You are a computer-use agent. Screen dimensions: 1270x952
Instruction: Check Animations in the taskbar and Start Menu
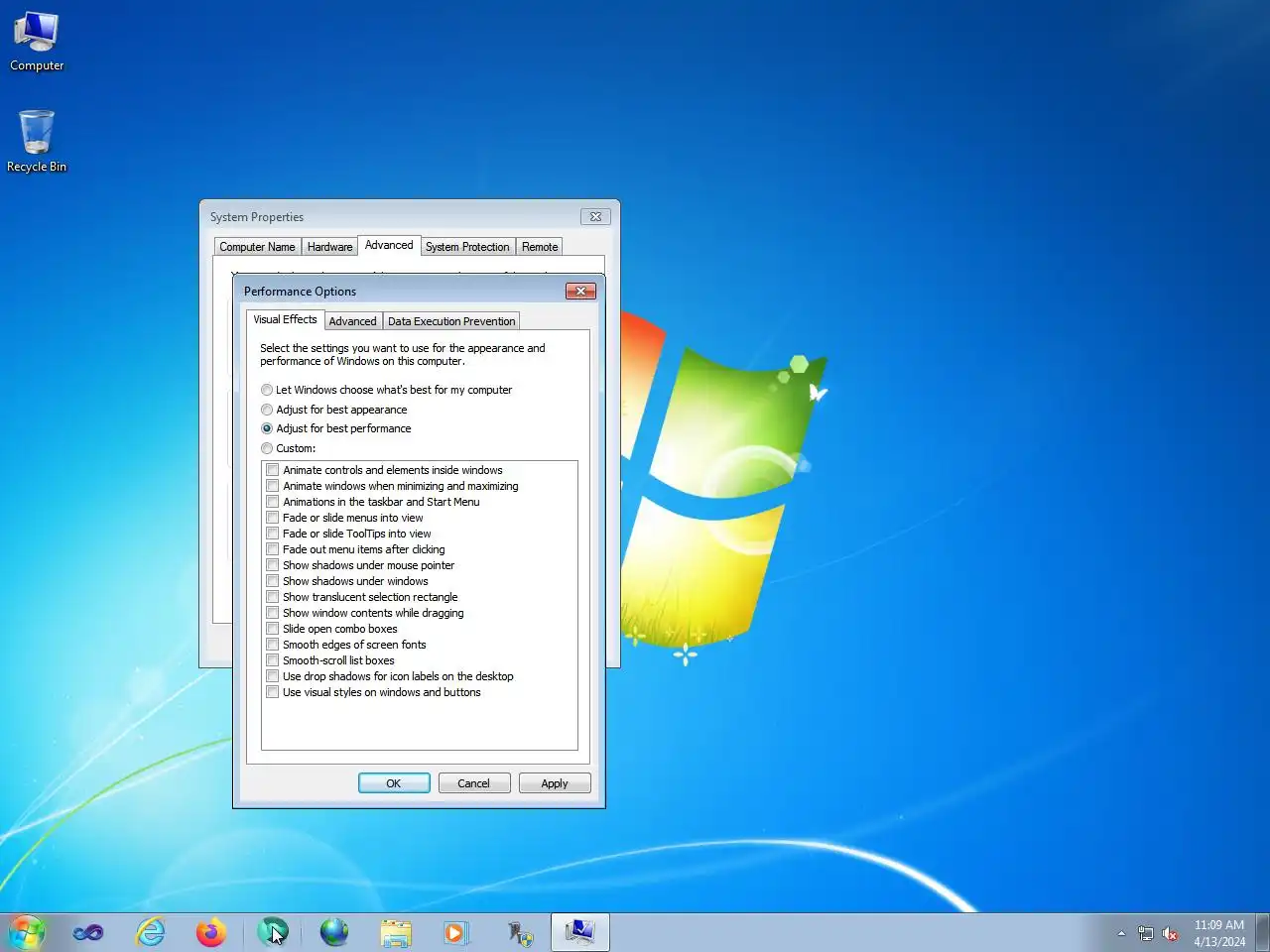click(273, 502)
